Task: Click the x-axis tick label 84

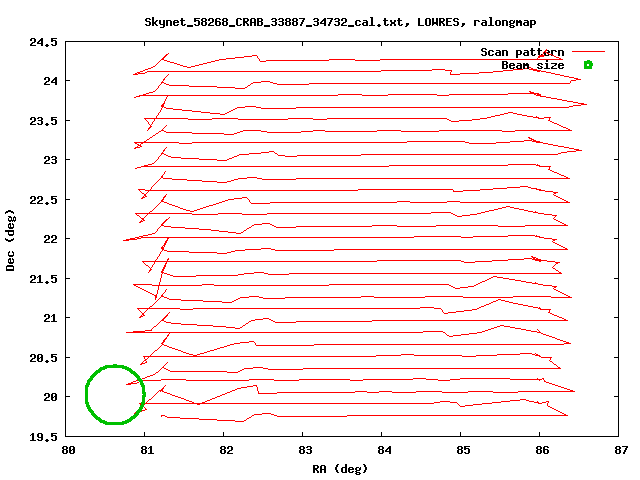Action: tap(384, 450)
